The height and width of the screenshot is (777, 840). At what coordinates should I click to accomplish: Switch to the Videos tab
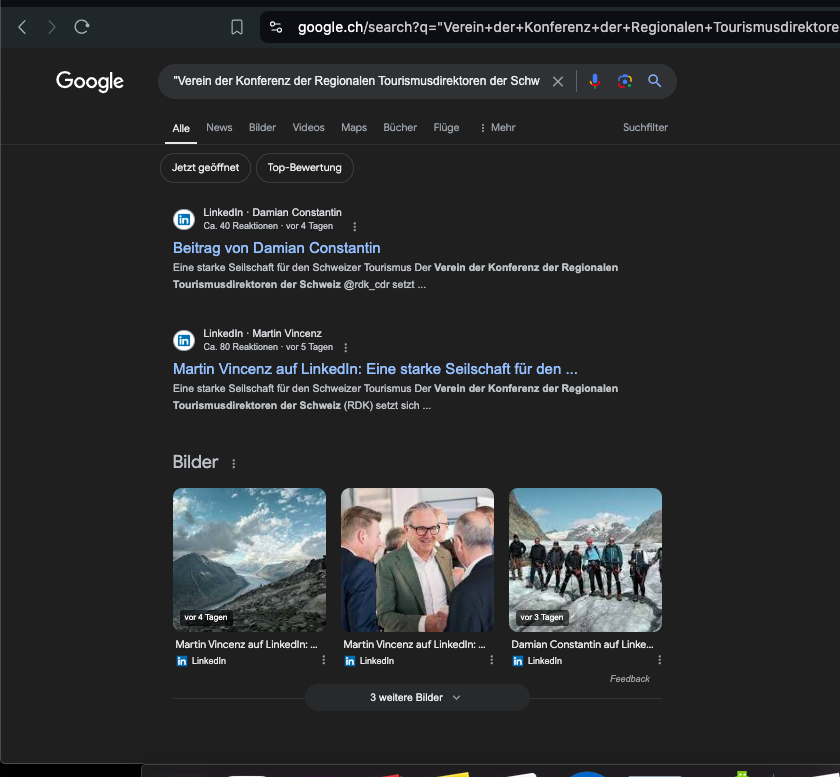309,128
